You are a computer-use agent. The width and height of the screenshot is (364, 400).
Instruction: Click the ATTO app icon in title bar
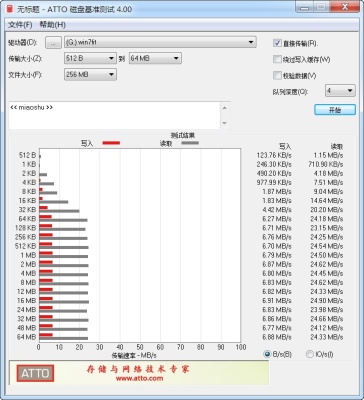point(10,9)
